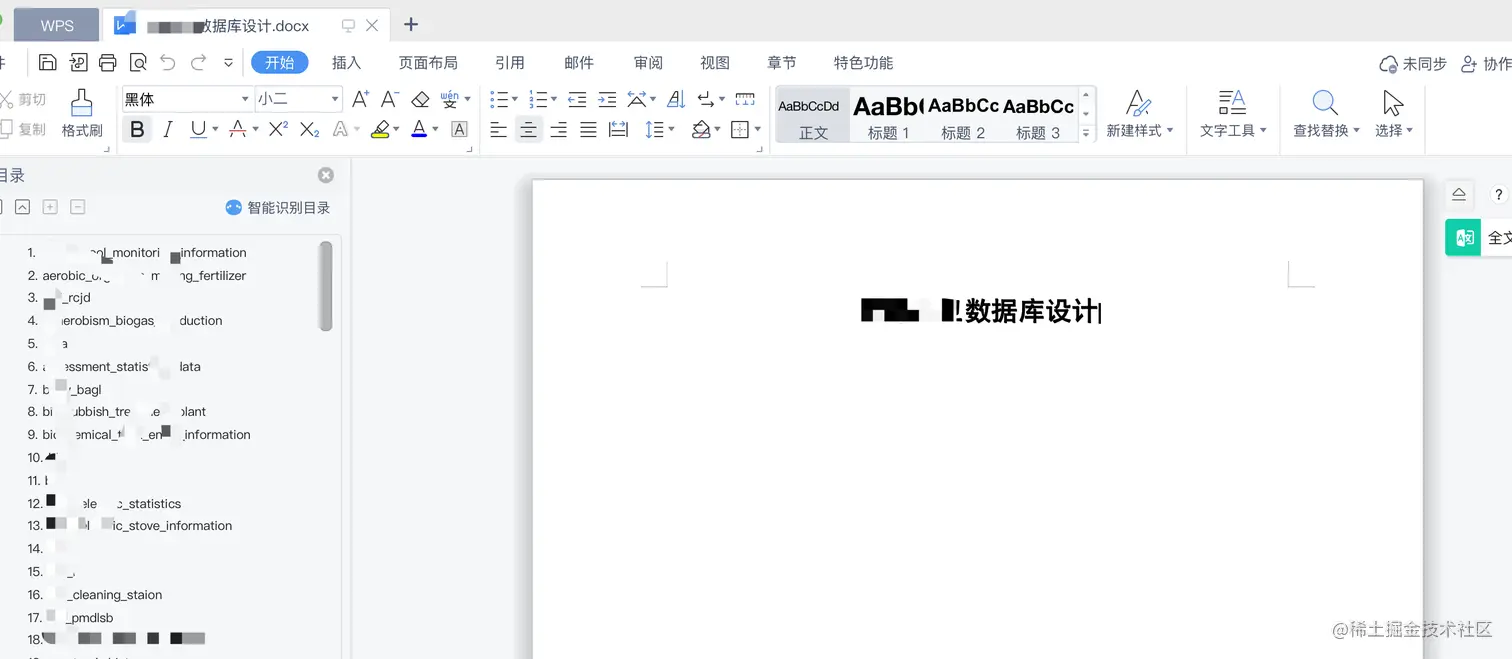Screen dimensions: 1512x659
Task: Click the Redo arrow
Action: [198, 63]
